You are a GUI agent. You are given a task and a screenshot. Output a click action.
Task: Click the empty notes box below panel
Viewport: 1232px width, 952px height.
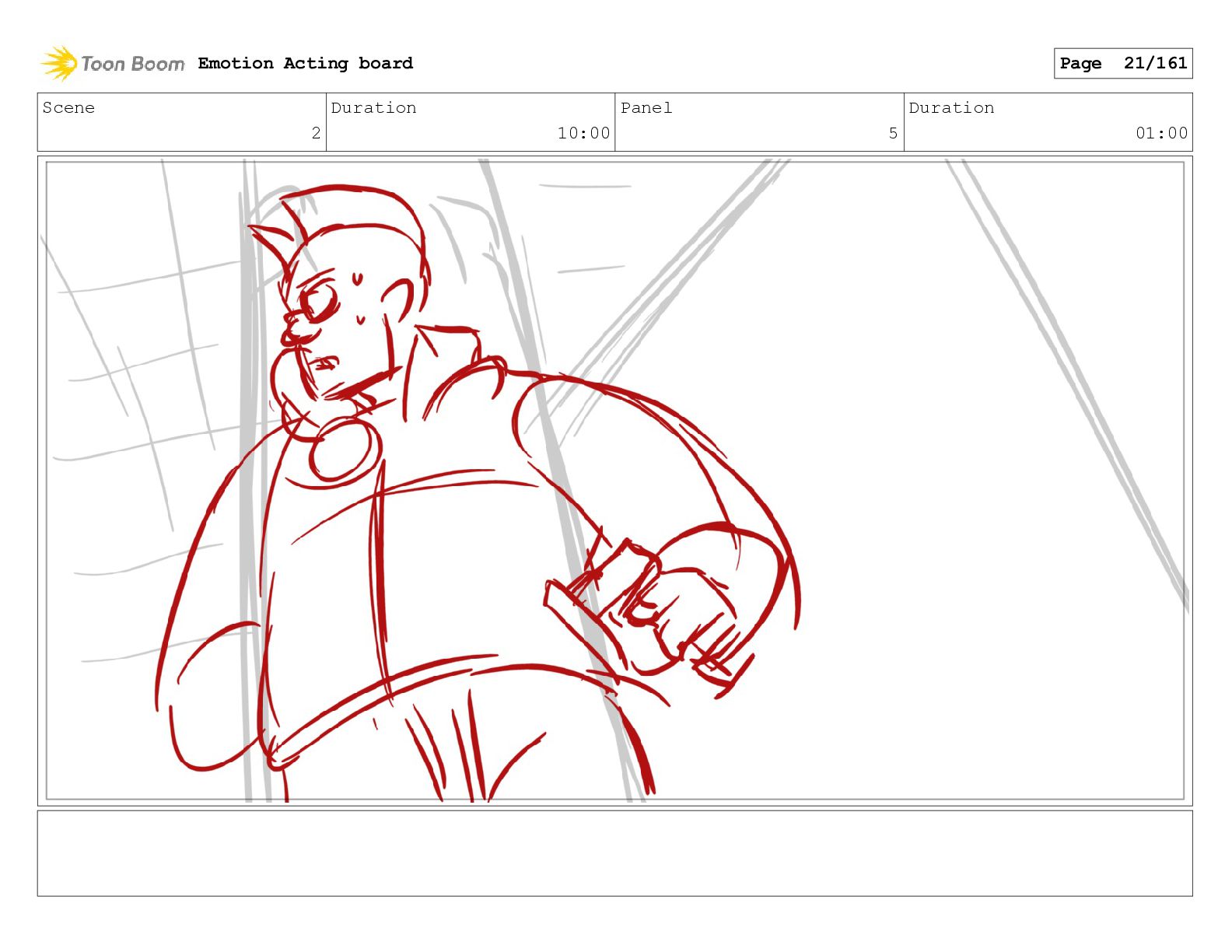click(615, 853)
